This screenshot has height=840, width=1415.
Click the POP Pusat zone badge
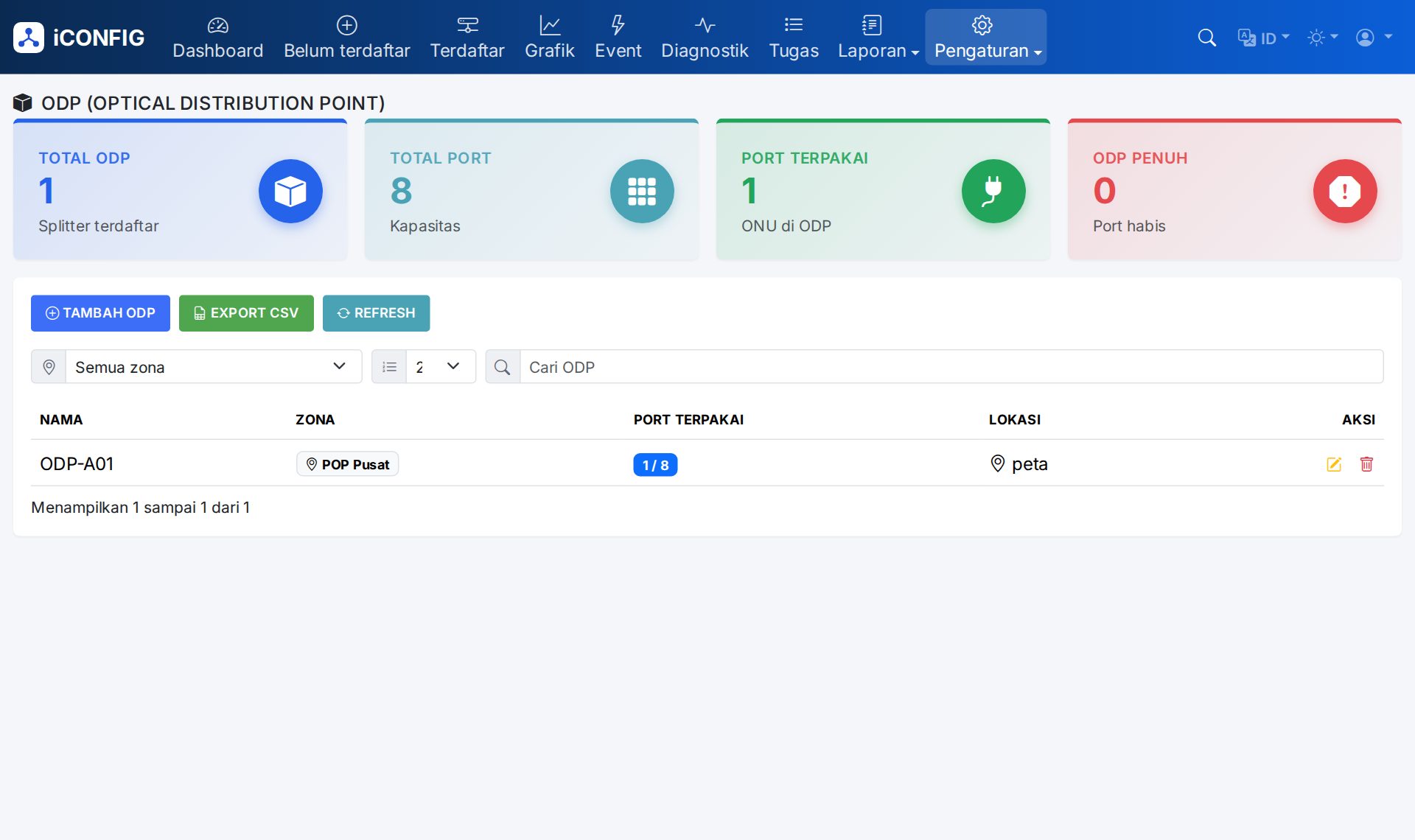[x=347, y=464]
